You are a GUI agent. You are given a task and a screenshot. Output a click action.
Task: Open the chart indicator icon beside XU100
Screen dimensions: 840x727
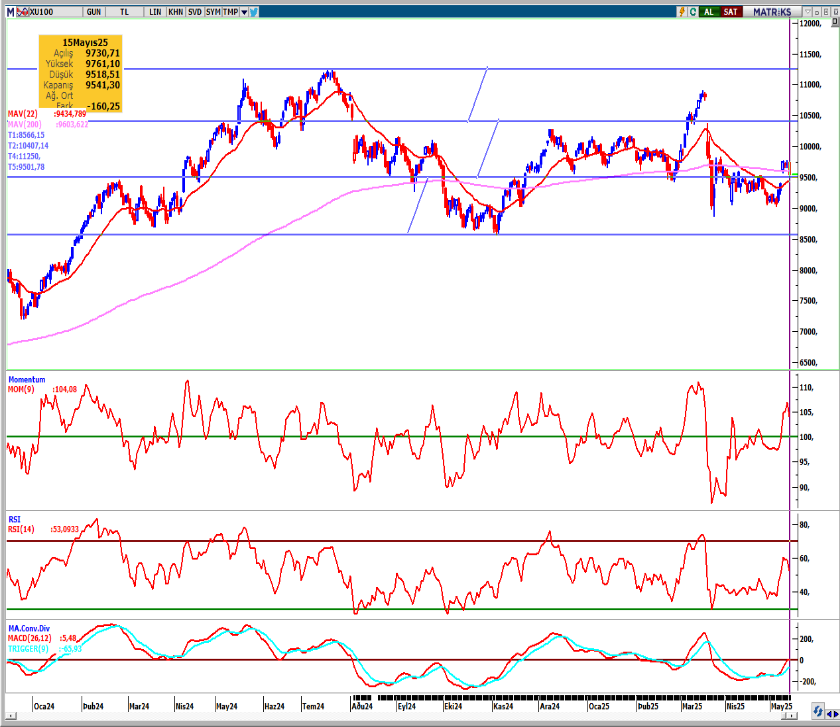pyautogui.click(x=22, y=12)
